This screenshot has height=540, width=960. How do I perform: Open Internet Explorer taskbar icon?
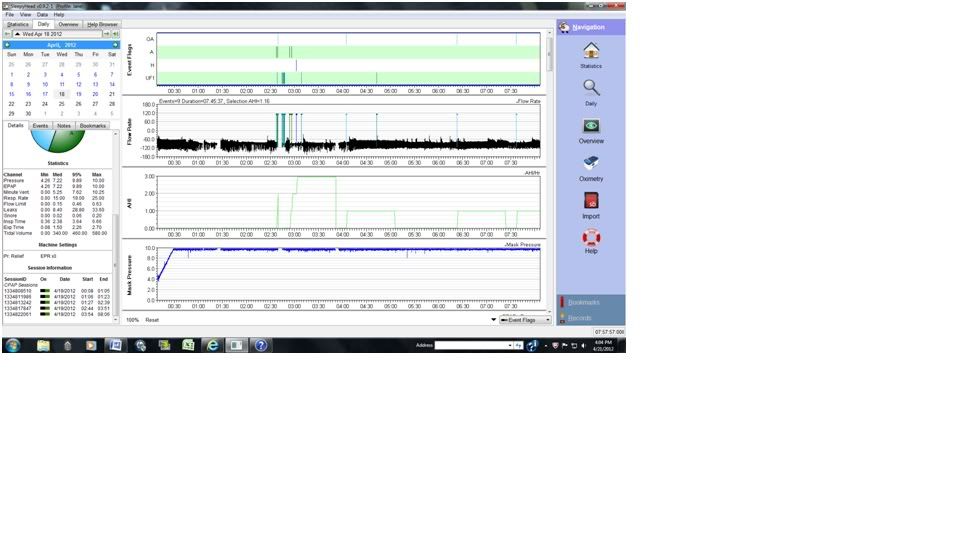(212, 345)
